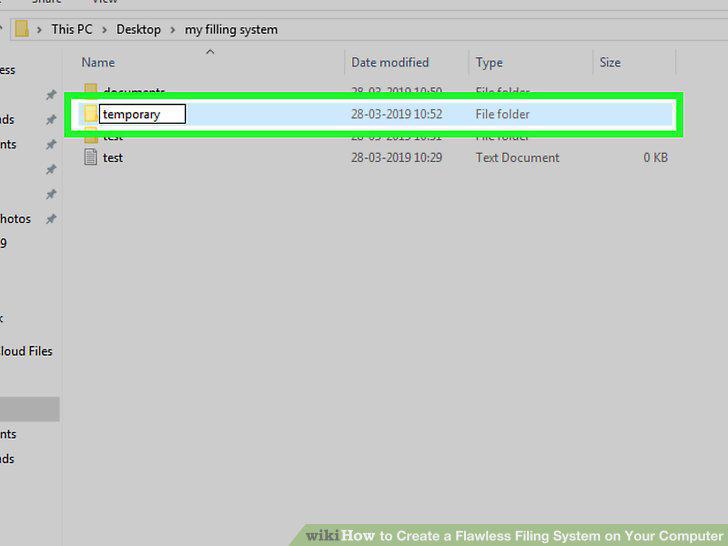Click 'my filling system' breadcrumb segment
Viewport: 728px width, 546px height.
click(x=231, y=30)
